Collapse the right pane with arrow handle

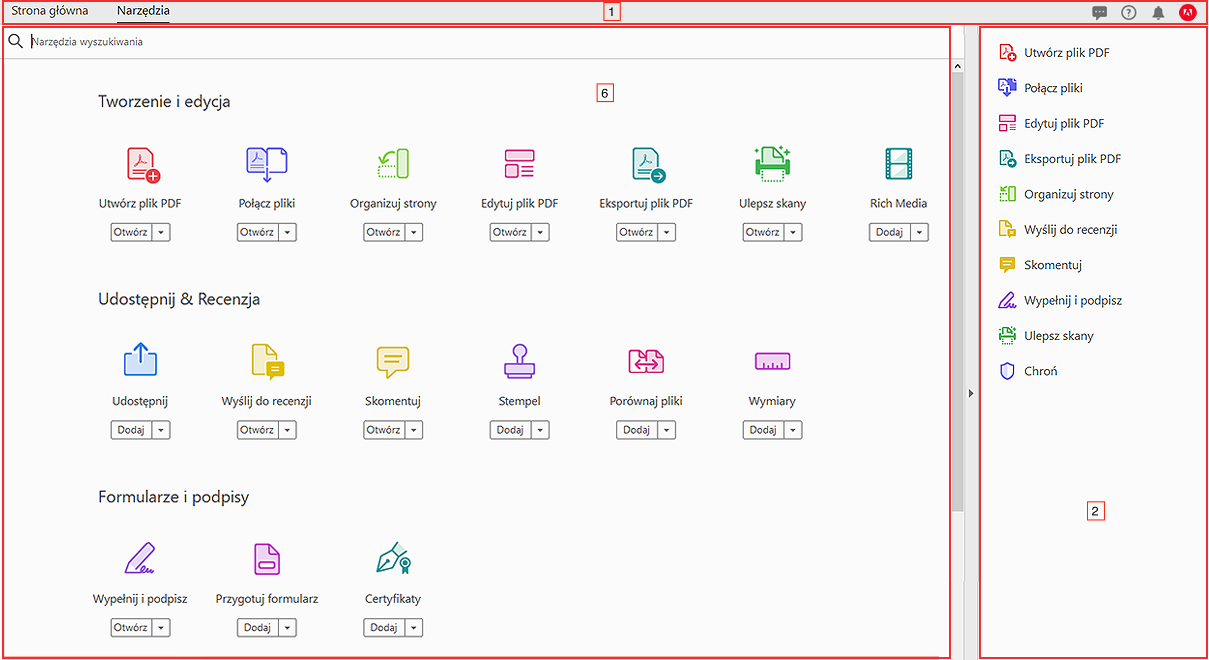971,394
